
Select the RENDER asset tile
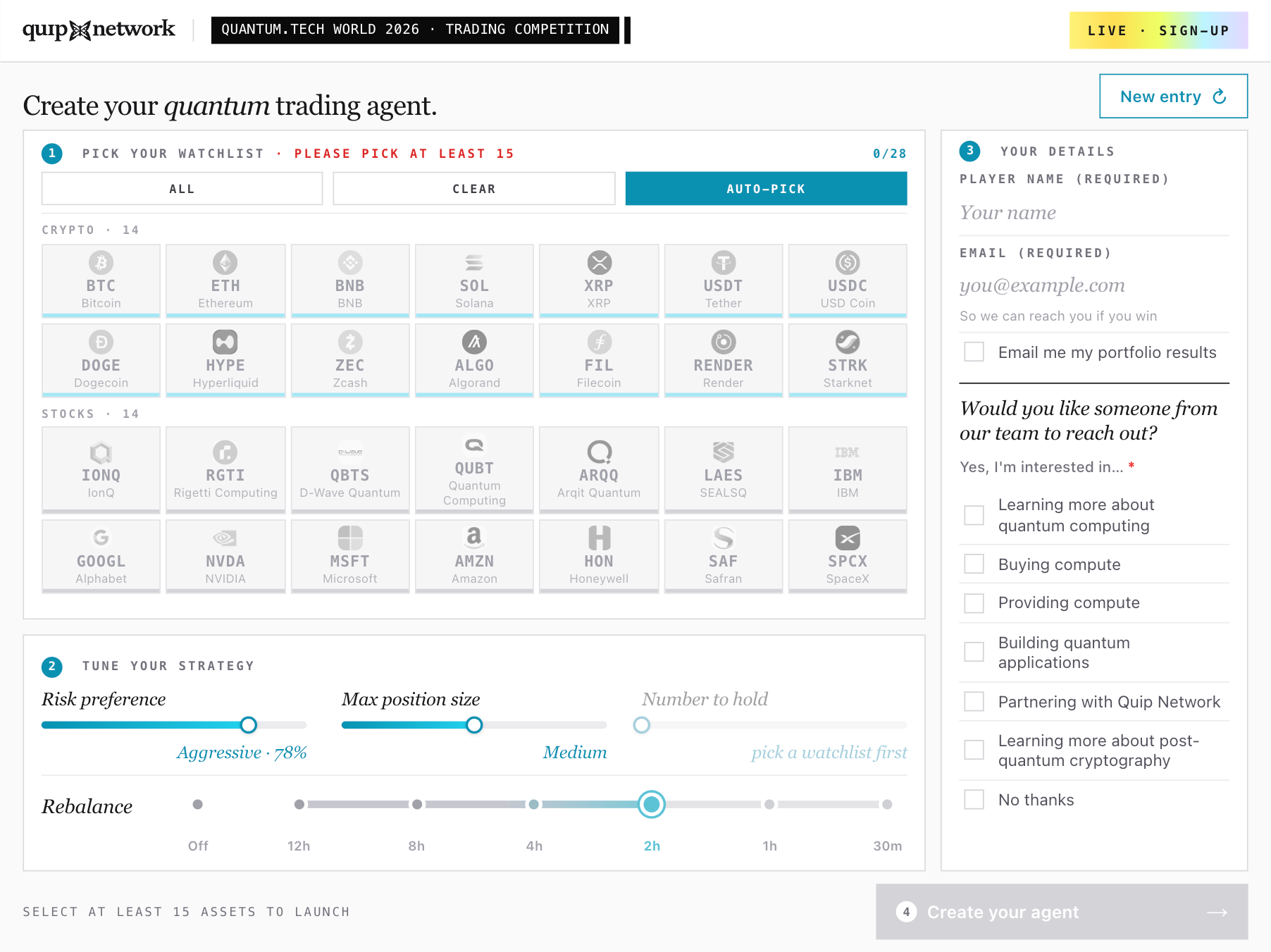coord(724,360)
